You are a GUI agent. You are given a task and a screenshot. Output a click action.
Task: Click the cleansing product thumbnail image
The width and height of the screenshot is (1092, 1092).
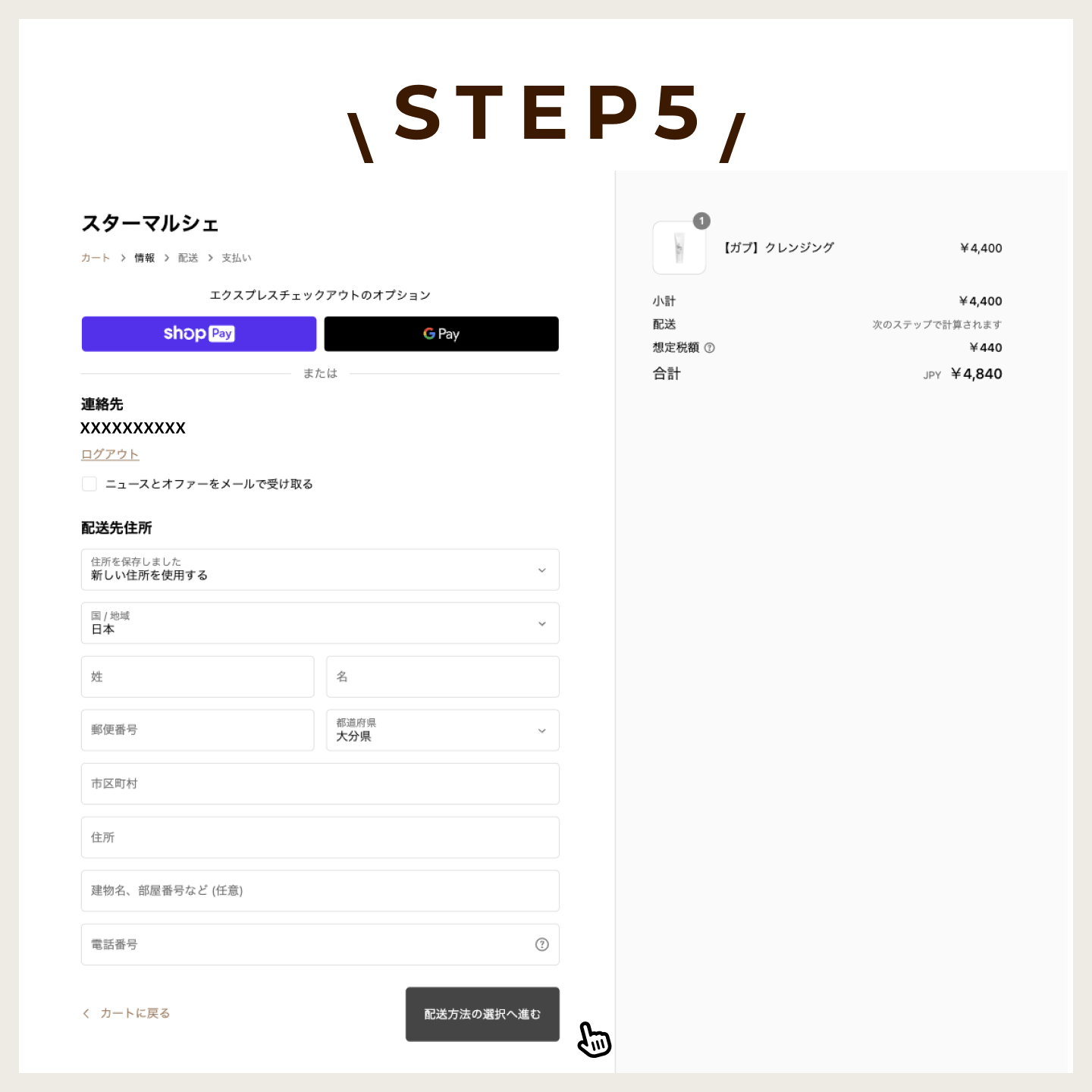(x=679, y=248)
